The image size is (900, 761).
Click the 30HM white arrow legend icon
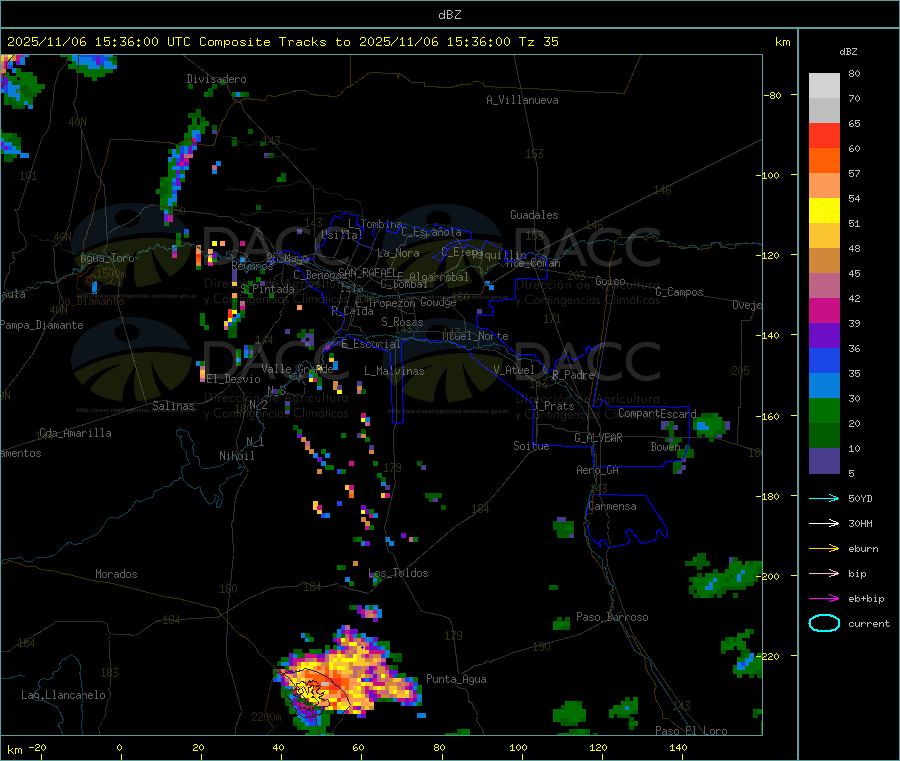pyautogui.click(x=824, y=523)
